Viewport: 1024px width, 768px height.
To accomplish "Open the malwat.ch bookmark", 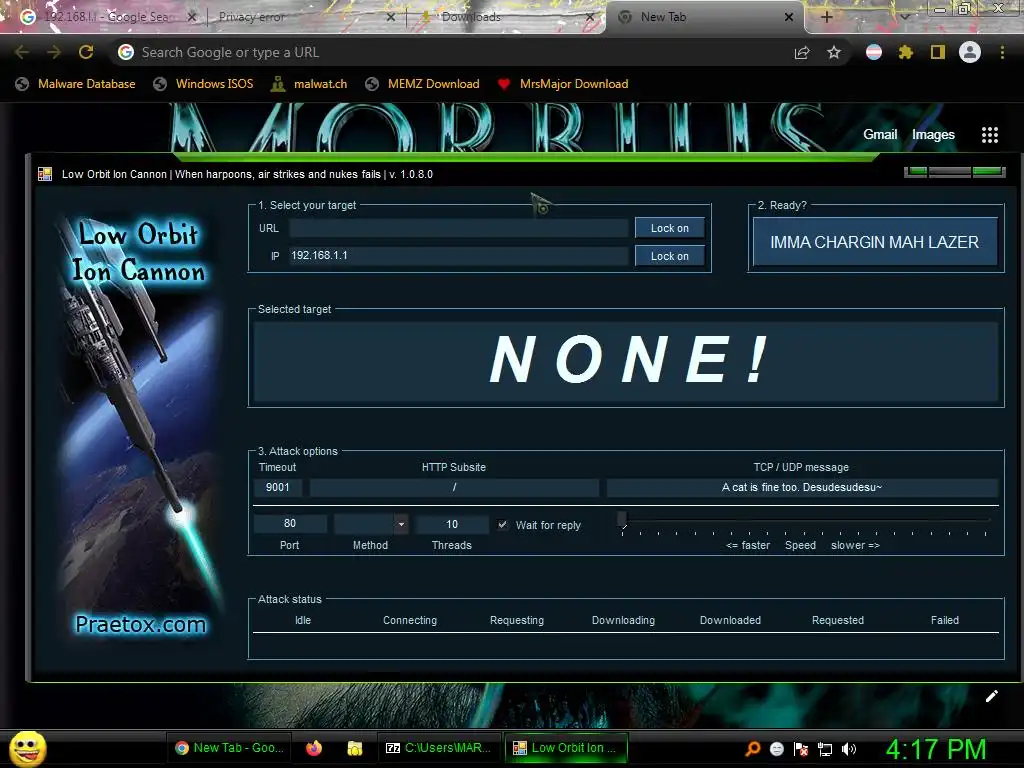I will point(309,84).
